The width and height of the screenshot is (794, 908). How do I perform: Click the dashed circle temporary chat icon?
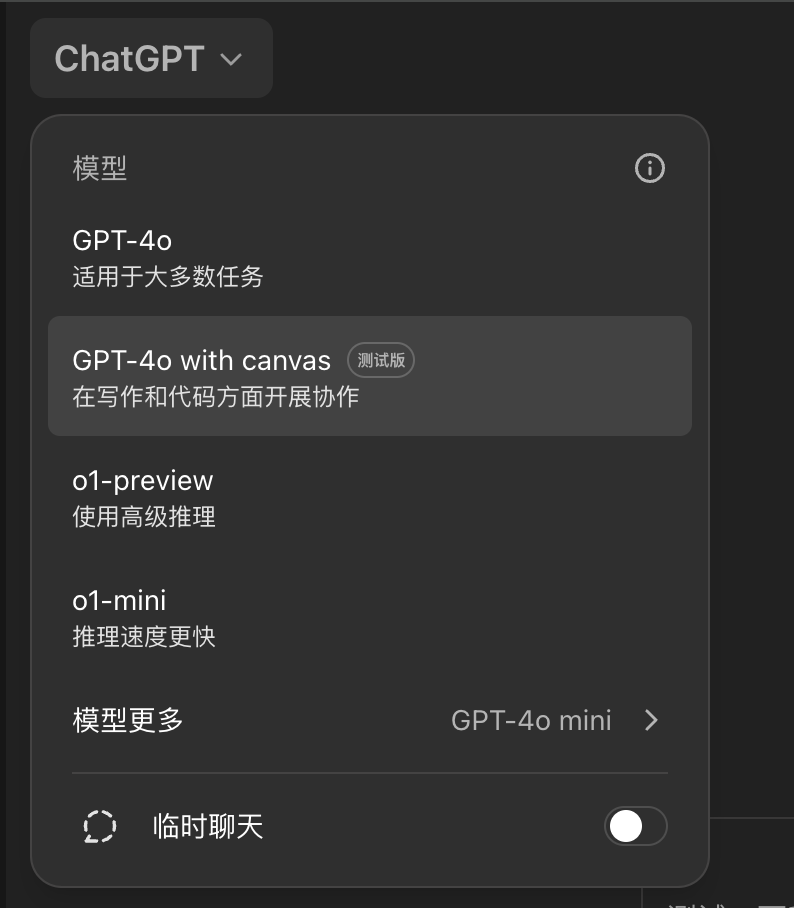99,827
